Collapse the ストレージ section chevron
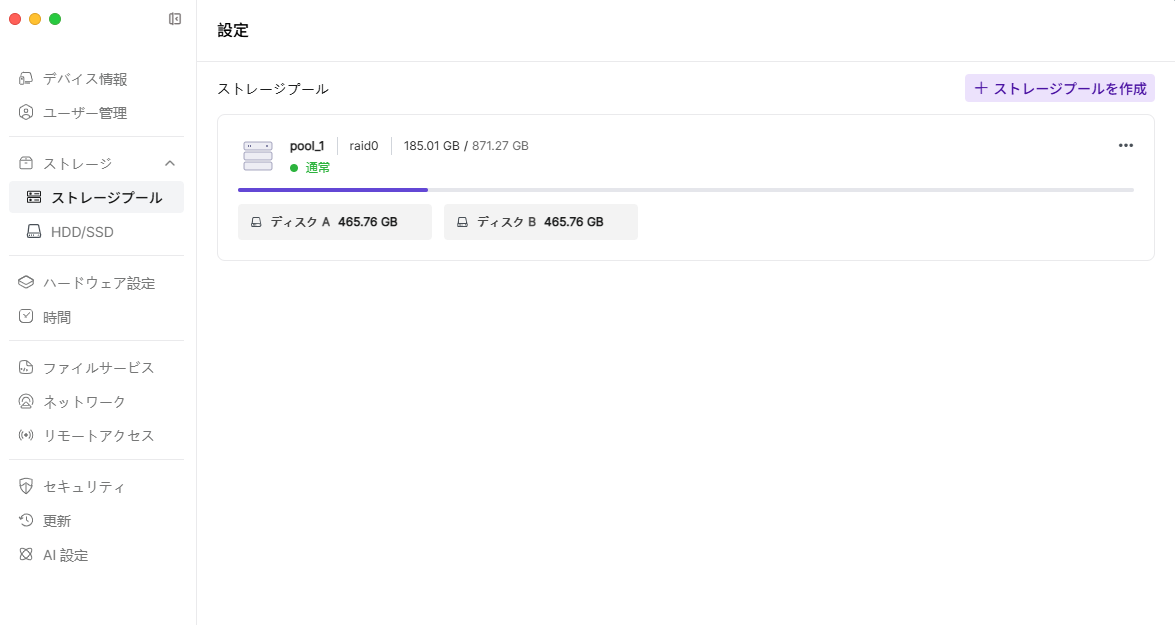Image resolution: width=1175 pixels, height=625 pixels. pos(170,163)
